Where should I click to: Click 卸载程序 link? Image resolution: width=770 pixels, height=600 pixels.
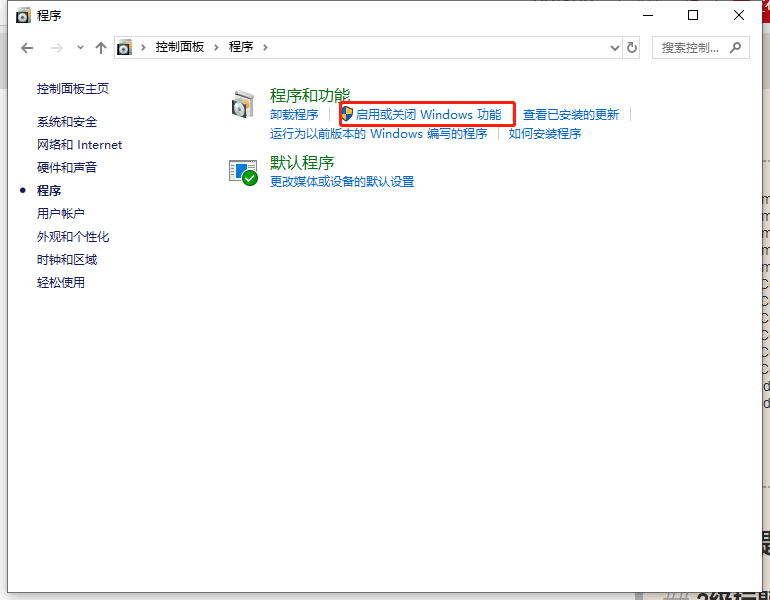click(x=294, y=114)
